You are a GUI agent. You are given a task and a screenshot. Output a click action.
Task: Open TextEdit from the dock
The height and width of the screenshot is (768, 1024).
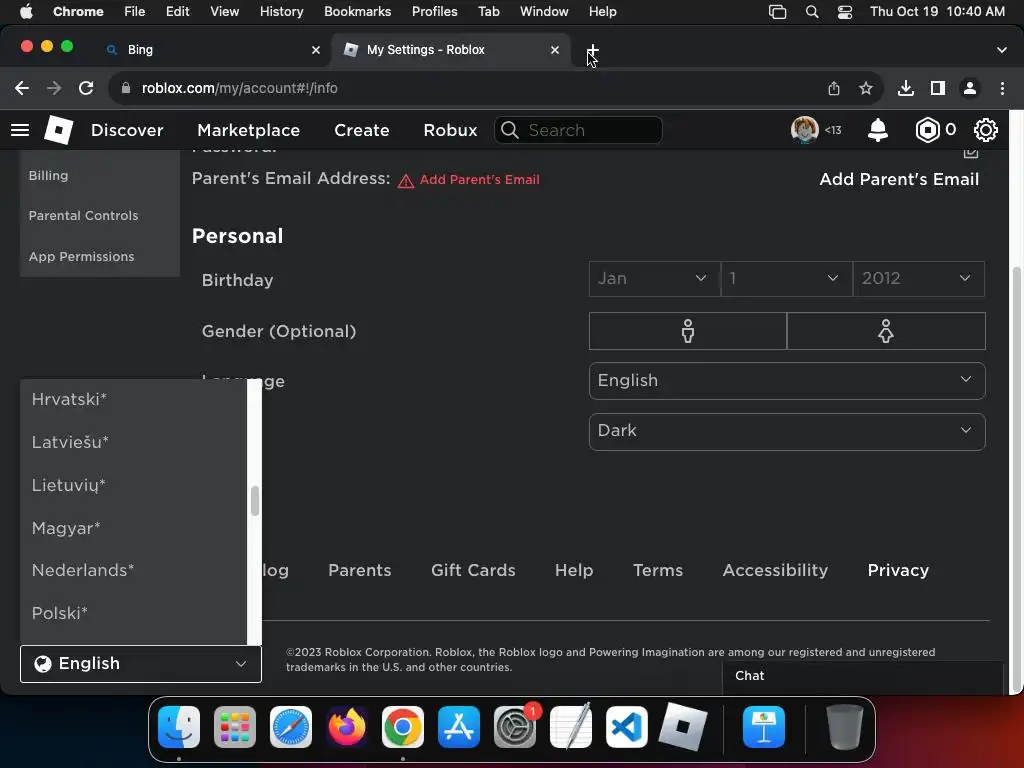click(x=571, y=727)
